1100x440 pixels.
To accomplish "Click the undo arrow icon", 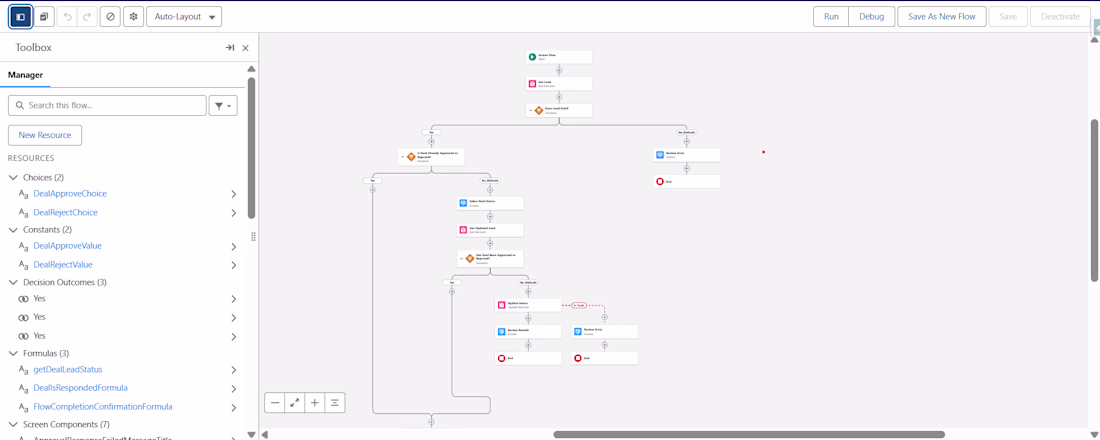I will tap(67, 16).
